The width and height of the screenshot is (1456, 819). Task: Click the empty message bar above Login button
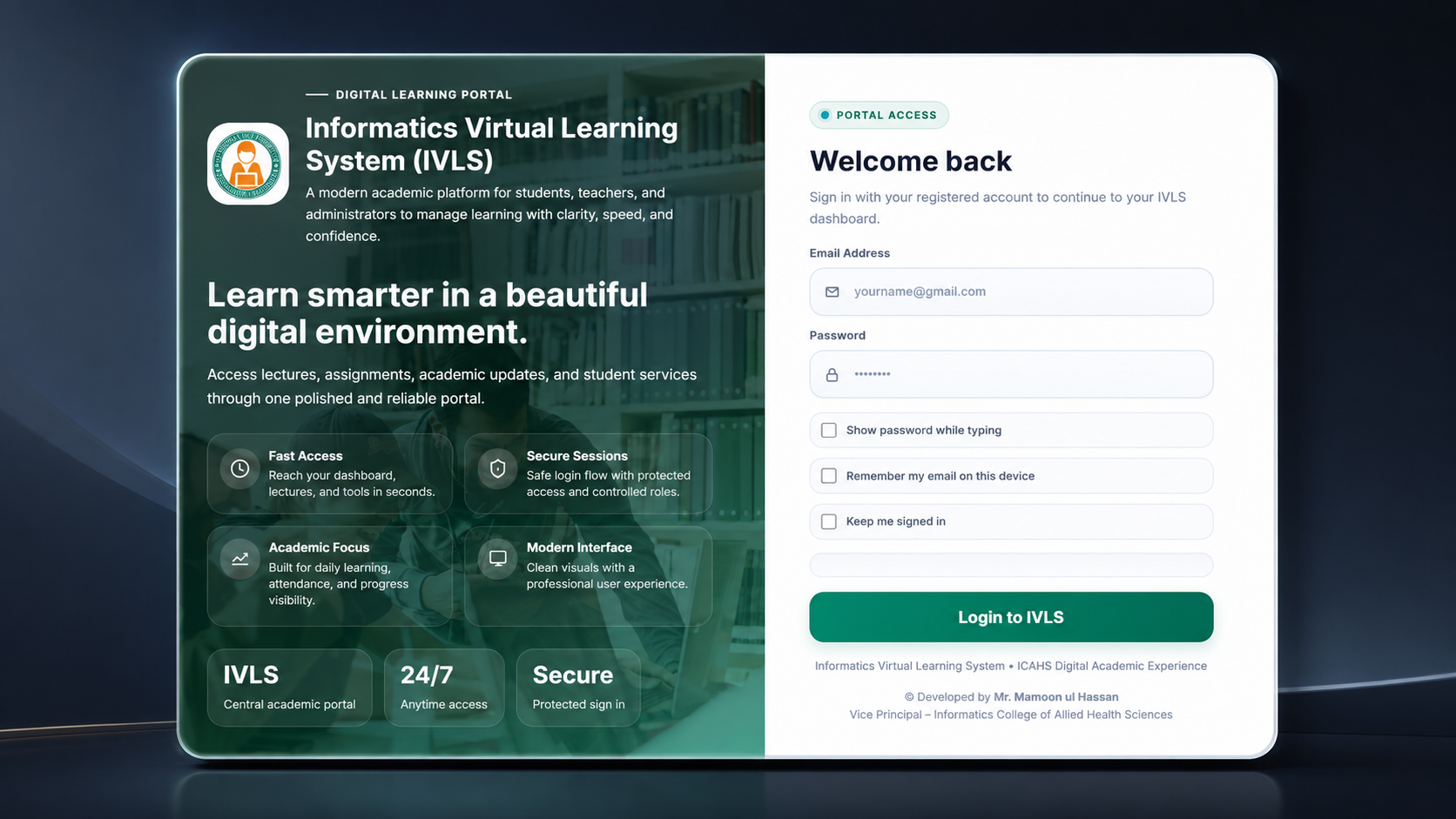1011,565
